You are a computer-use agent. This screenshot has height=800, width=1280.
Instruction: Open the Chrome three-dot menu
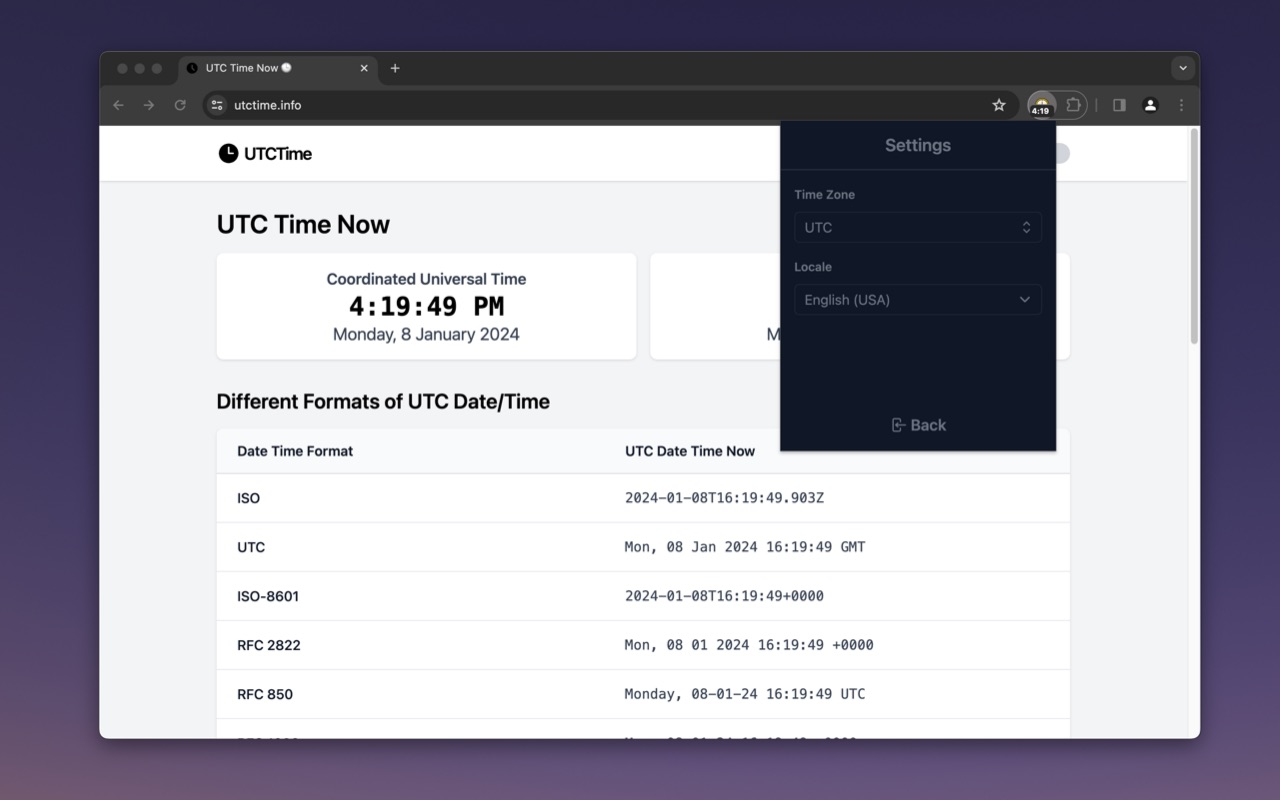[x=1181, y=105]
